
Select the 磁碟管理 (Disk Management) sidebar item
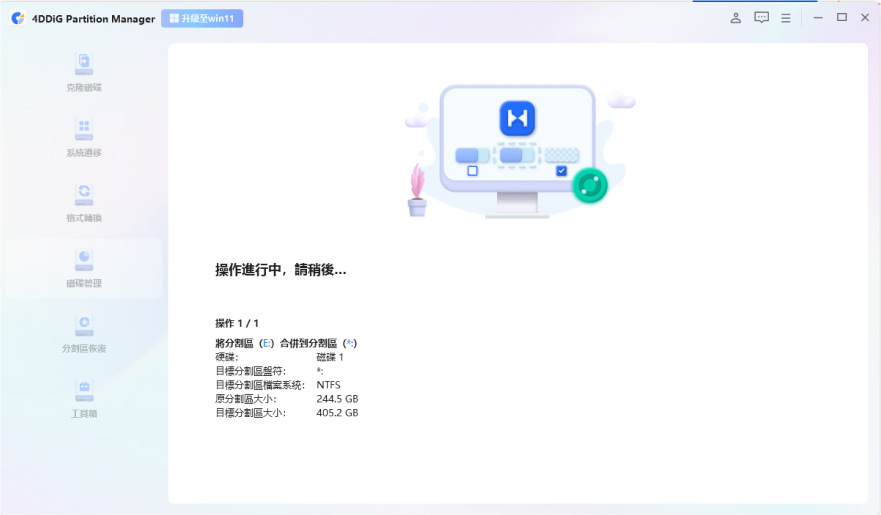tap(84, 268)
